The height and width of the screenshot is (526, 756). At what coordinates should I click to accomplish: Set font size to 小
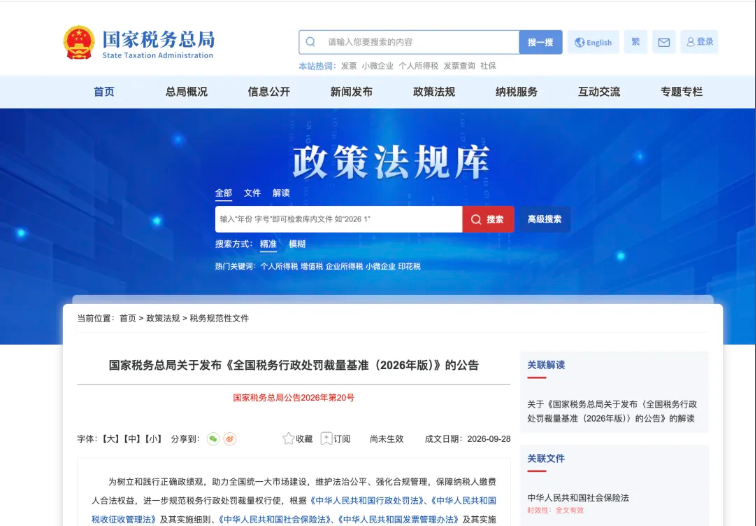(154, 439)
